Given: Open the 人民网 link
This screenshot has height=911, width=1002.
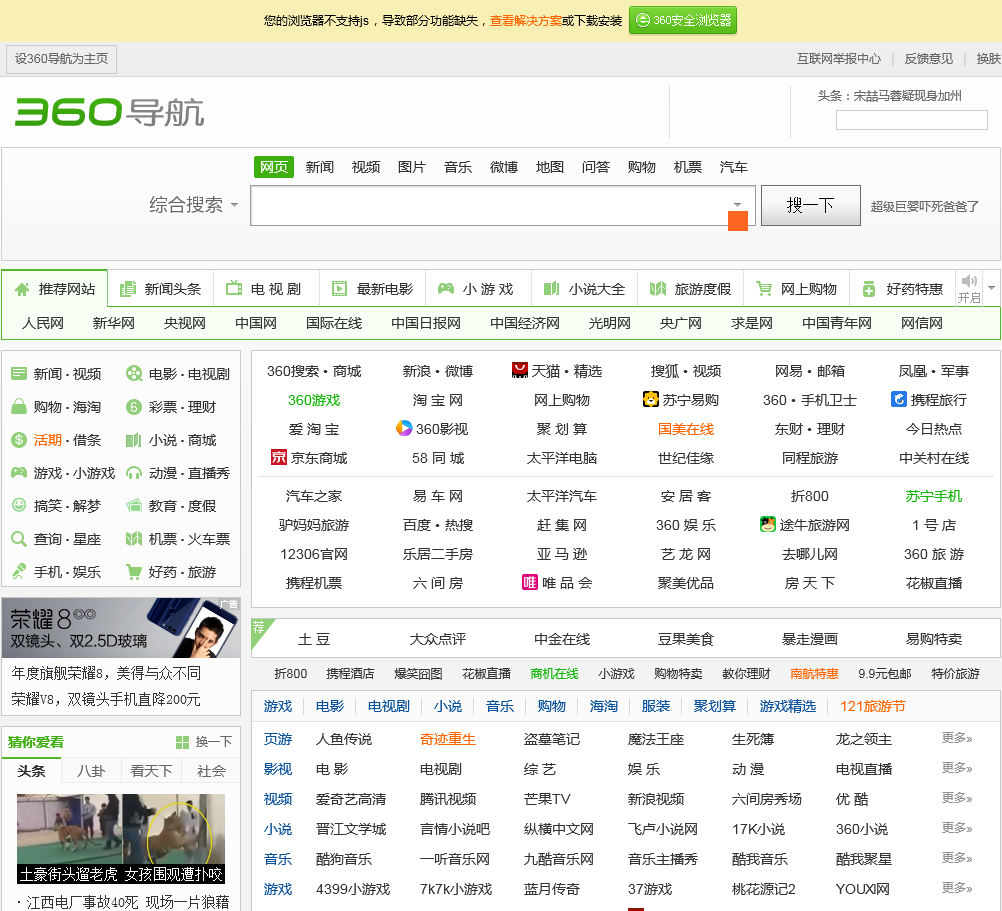Looking at the screenshot, I should [43, 323].
